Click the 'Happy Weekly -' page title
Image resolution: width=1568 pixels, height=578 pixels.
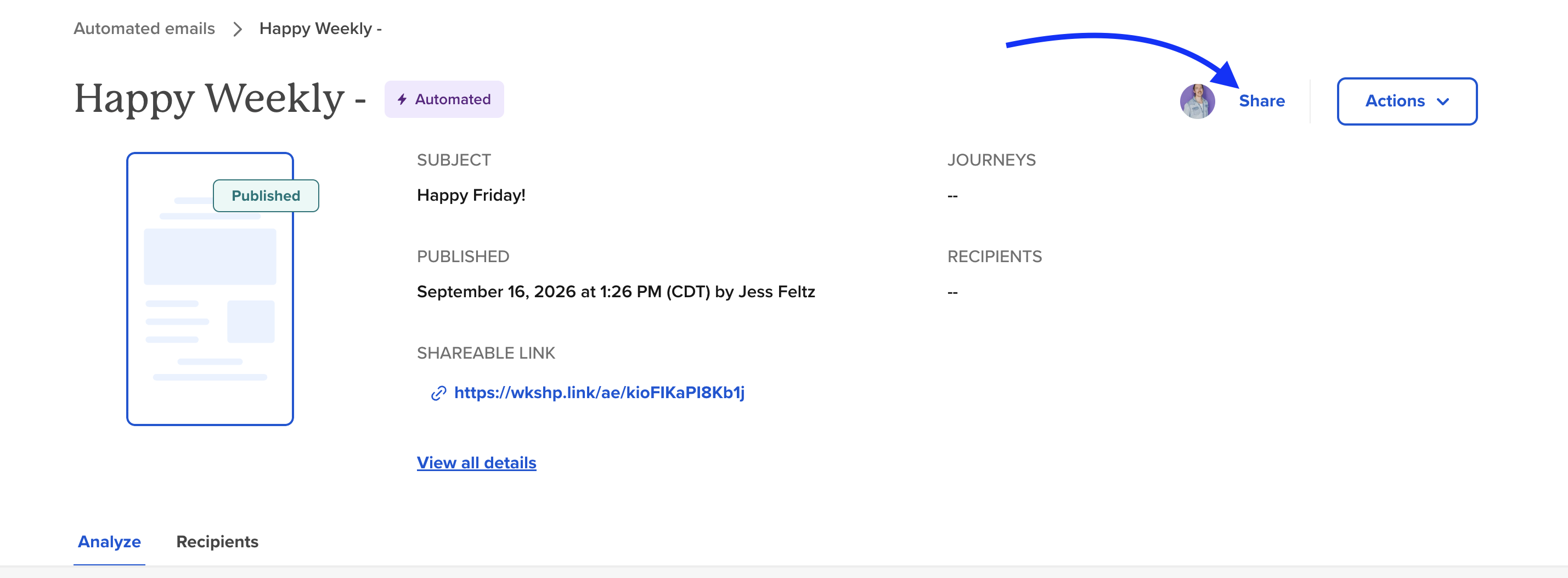tap(220, 98)
